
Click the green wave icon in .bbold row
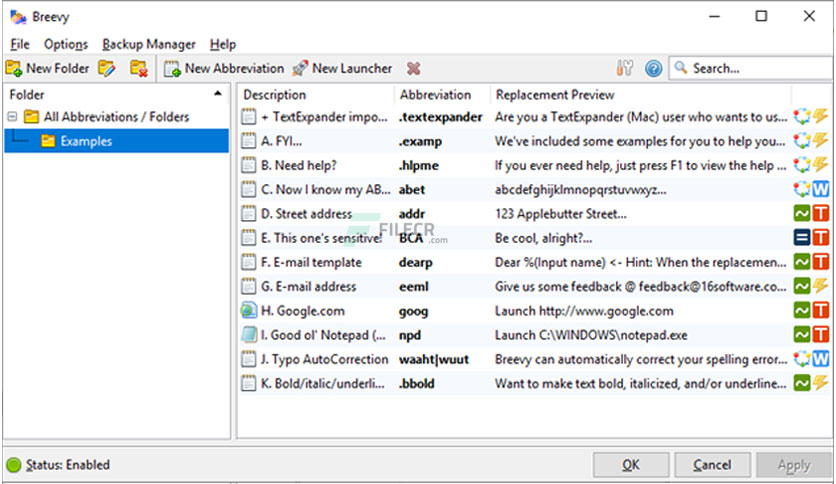(x=802, y=383)
